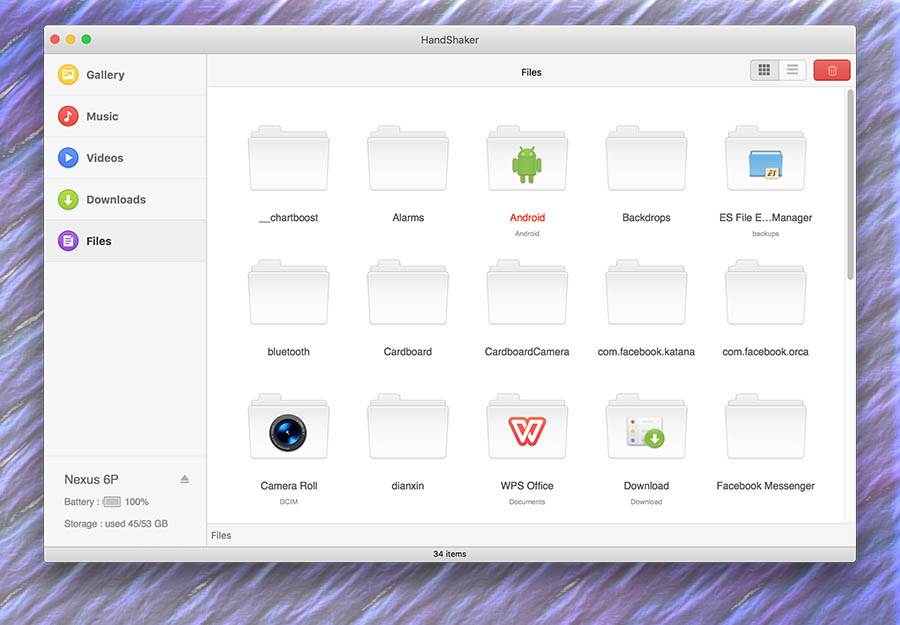Open the Facebook Messenger folder
This screenshot has height=625, width=900.
pos(765,429)
